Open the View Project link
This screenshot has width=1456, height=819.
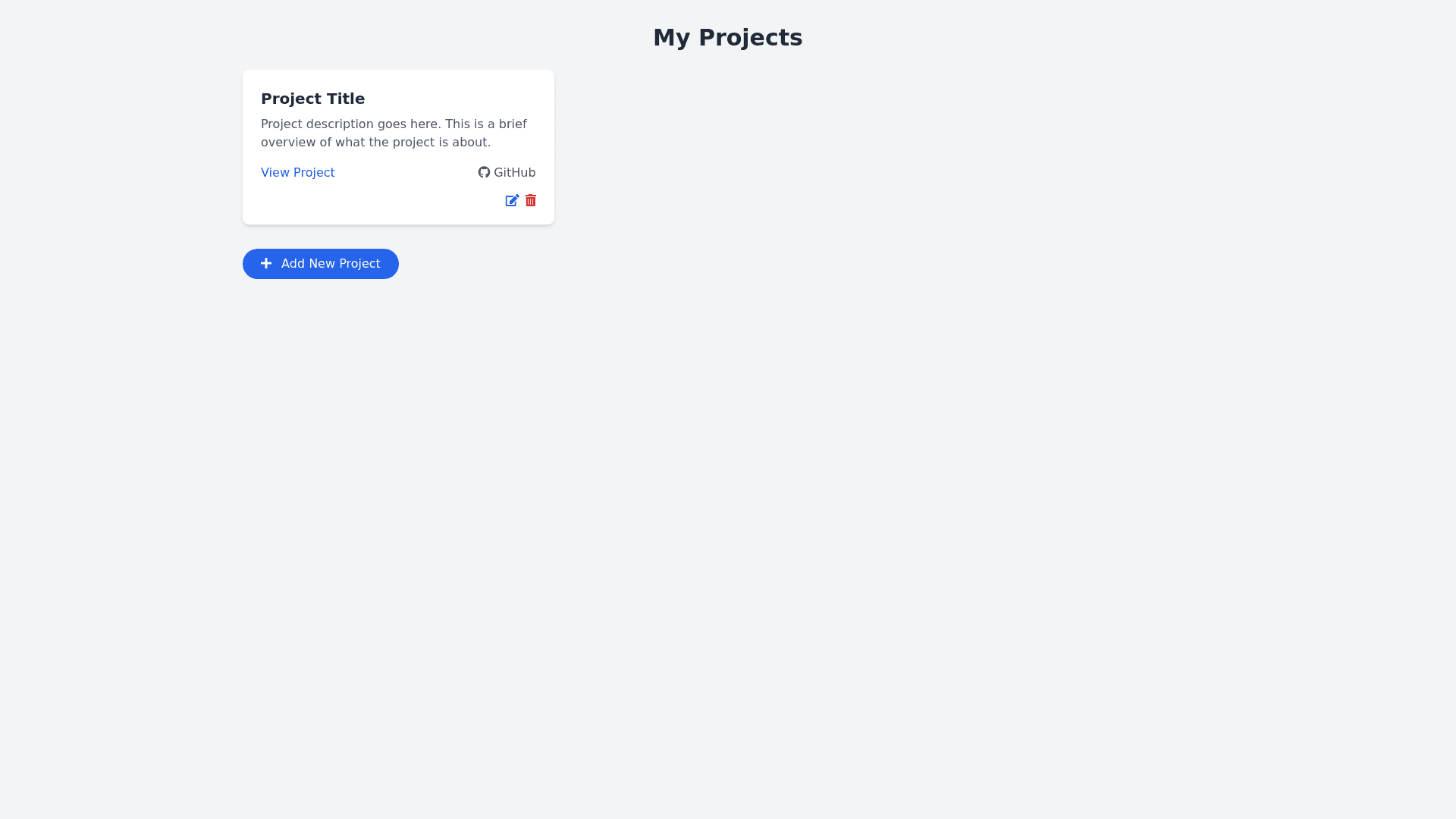[297, 172]
